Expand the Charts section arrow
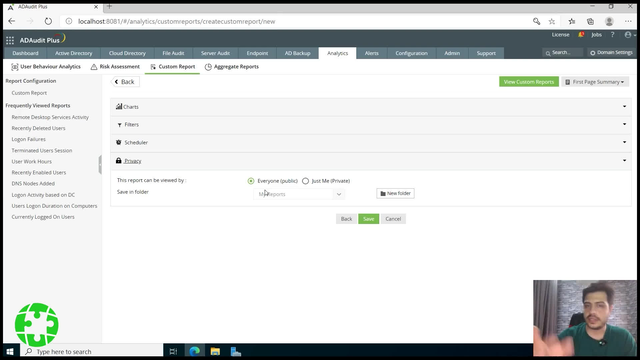Image resolution: width=640 pixels, height=360 pixels. [x=624, y=107]
